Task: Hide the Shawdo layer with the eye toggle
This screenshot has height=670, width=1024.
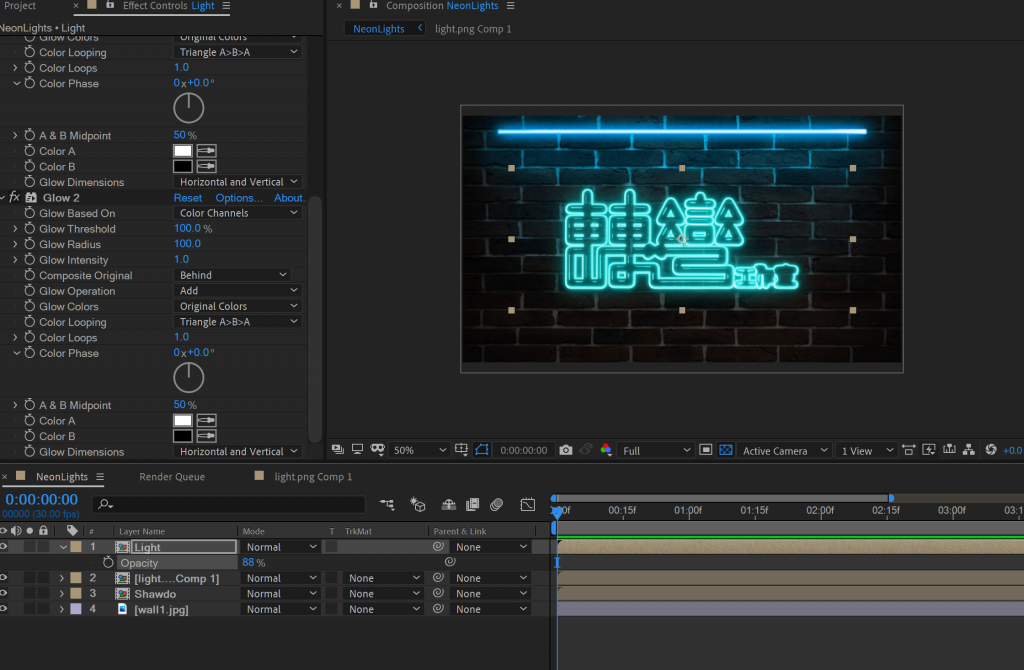Action: click(x=4, y=594)
